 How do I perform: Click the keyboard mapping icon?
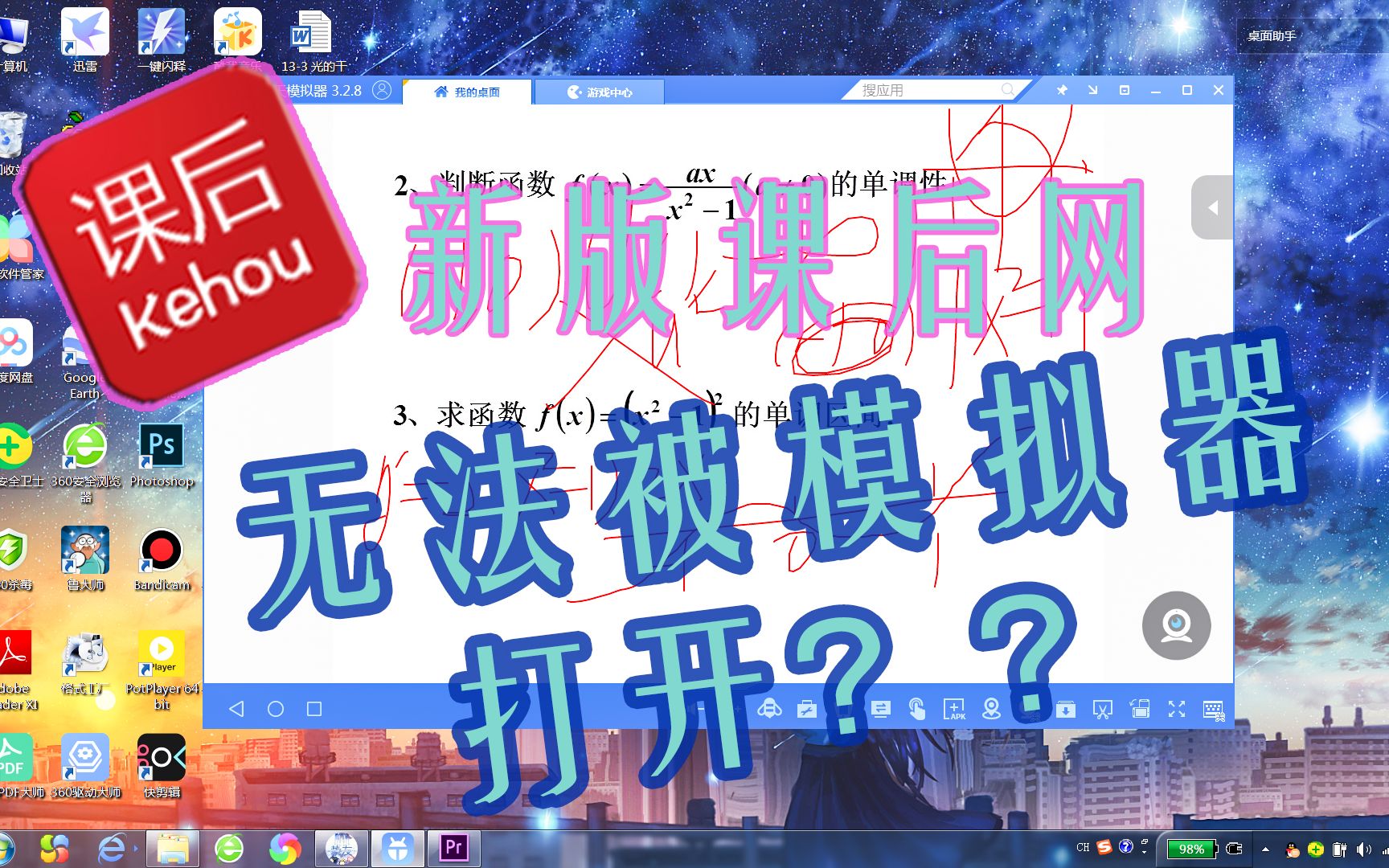tap(1214, 710)
